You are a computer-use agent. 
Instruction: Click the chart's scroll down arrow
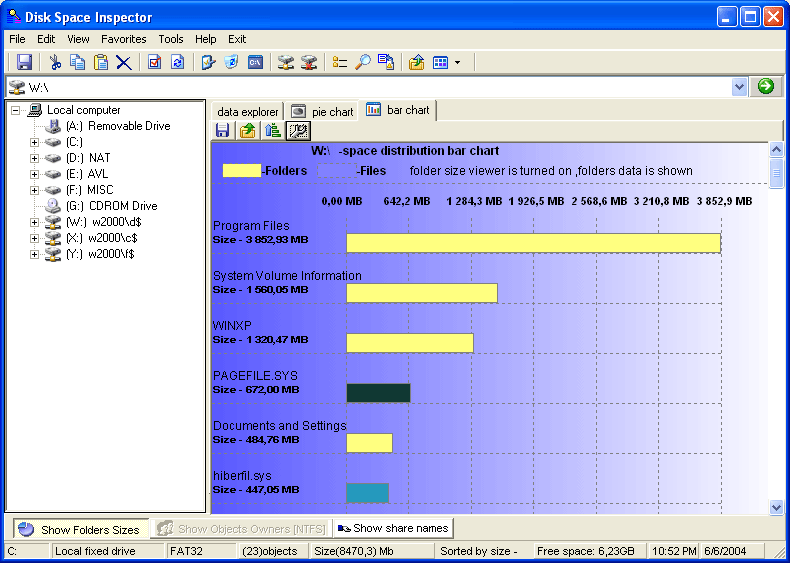point(776,507)
